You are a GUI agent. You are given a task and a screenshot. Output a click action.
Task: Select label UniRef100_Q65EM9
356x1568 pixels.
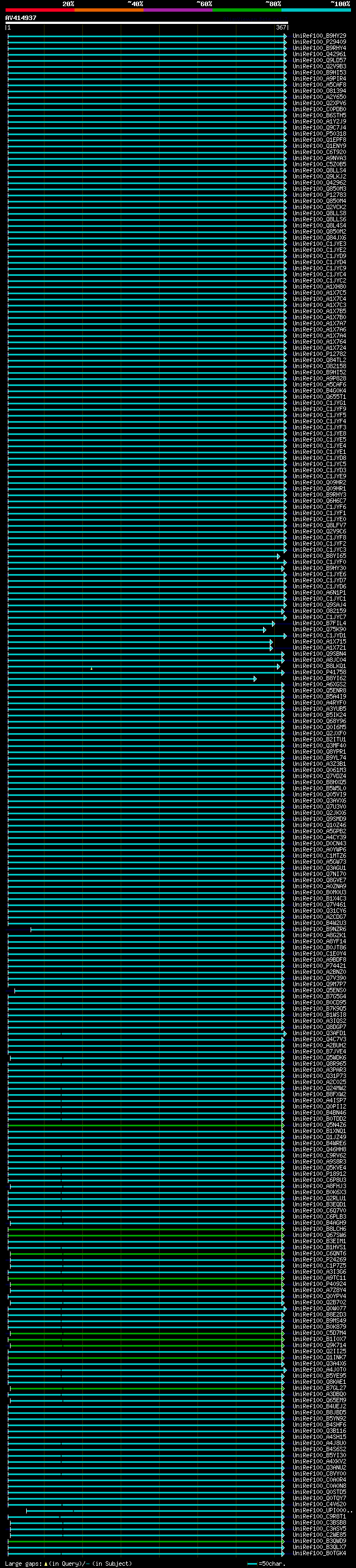pos(319,1400)
